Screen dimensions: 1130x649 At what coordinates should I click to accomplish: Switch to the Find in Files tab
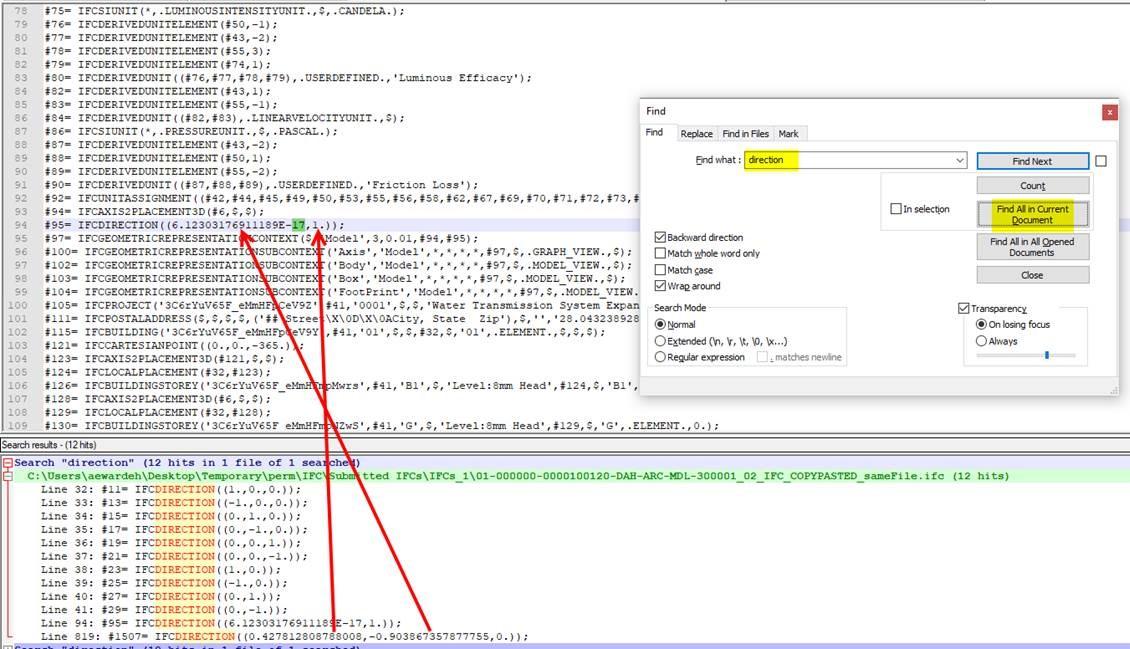tap(745, 134)
